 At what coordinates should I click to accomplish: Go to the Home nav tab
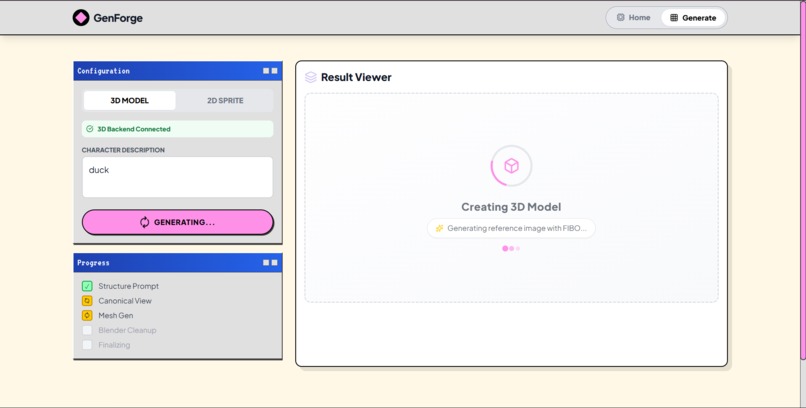633,17
